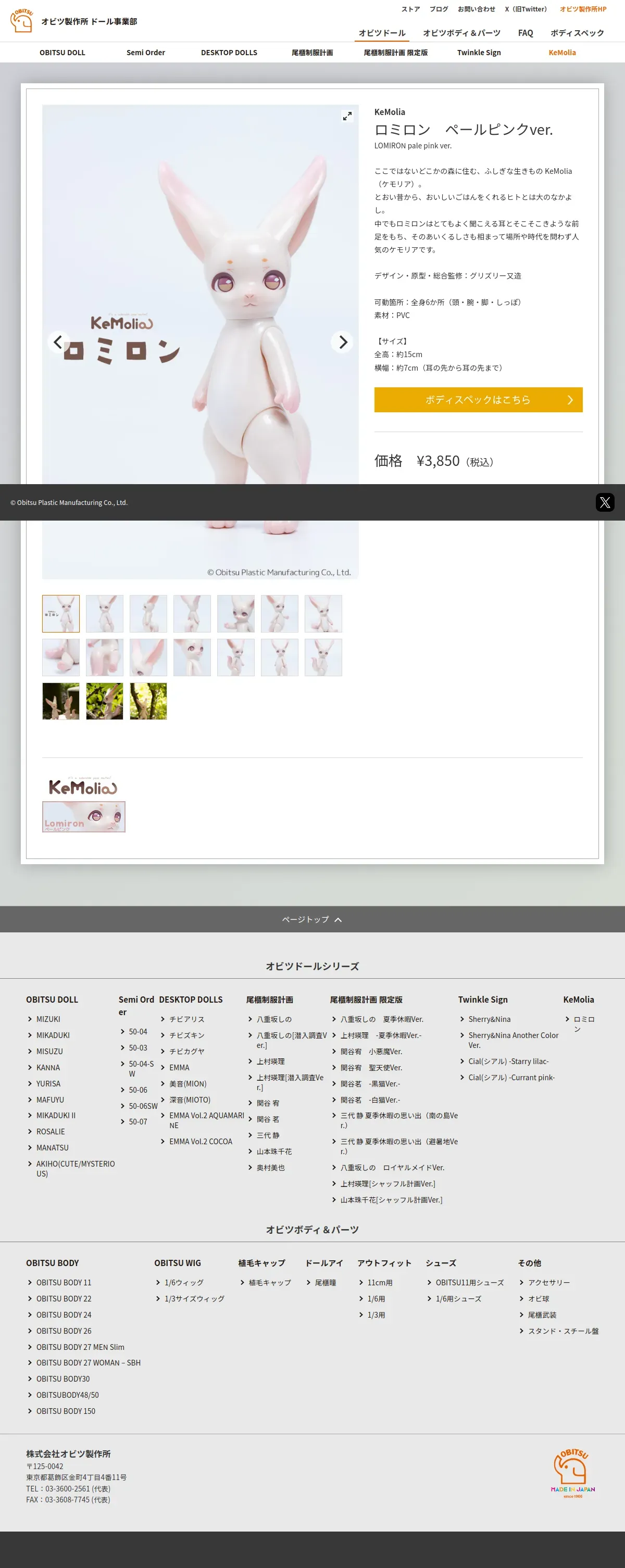
Task: Open the ボディスペック nav tab
Action: point(577,33)
